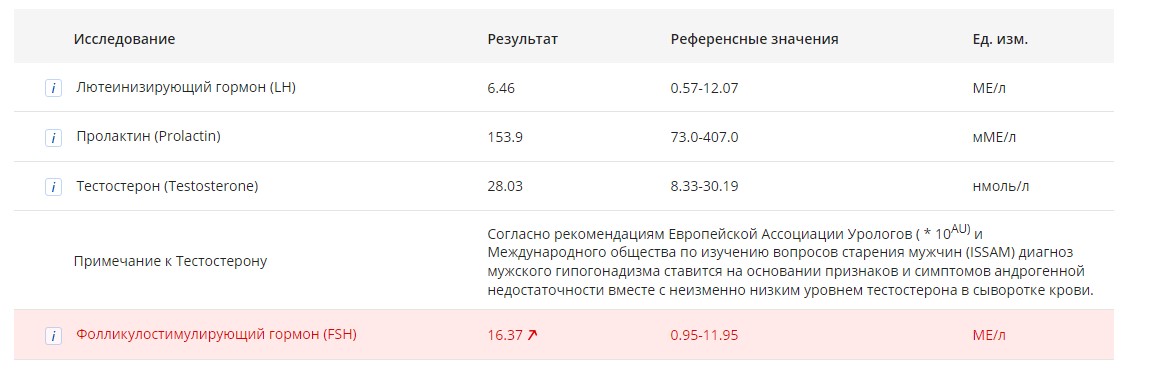Image resolution: width=1165 pixels, height=377 pixels.
Task: Select the Prolactin result value 153.9
Action: pos(504,138)
